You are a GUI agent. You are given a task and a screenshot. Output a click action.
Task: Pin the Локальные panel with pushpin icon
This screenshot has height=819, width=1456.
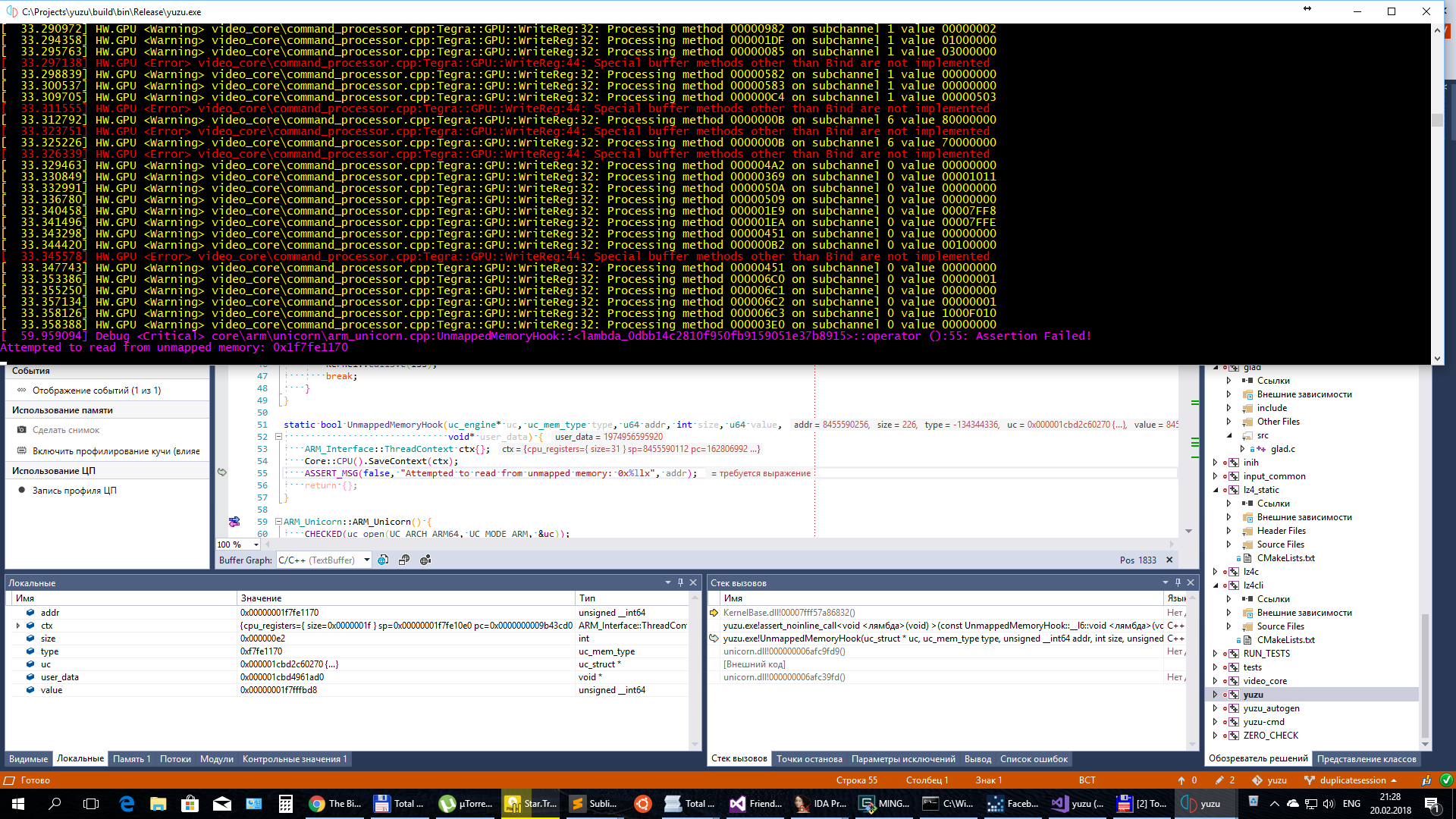pyautogui.click(x=680, y=582)
